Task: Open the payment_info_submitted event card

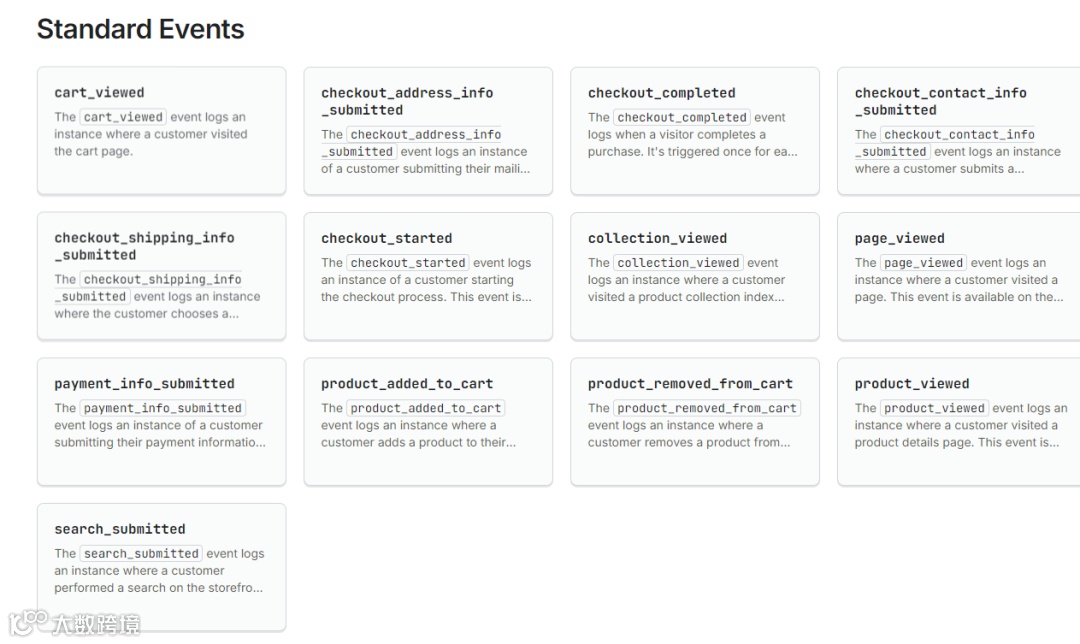Action: 161,420
